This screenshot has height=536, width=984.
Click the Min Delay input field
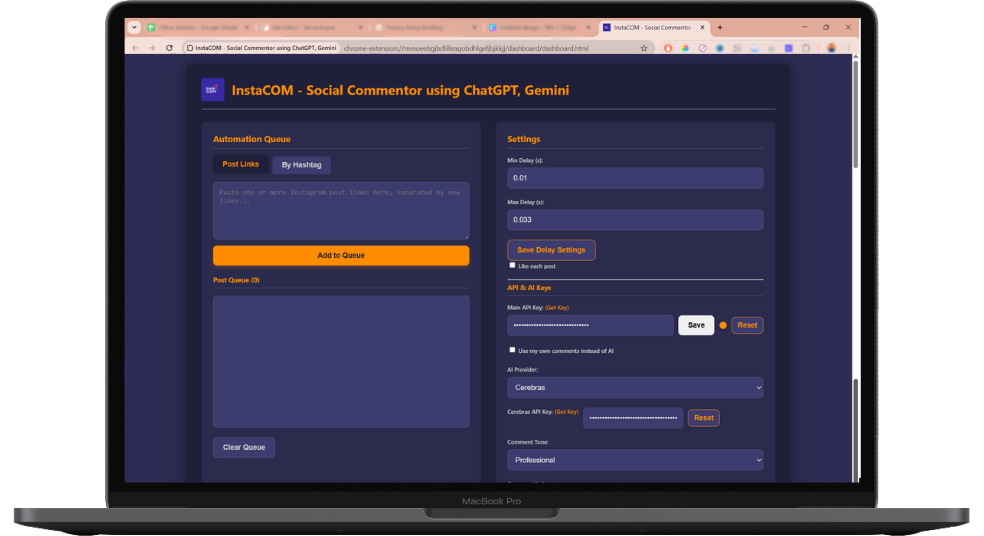tap(635, 178)
